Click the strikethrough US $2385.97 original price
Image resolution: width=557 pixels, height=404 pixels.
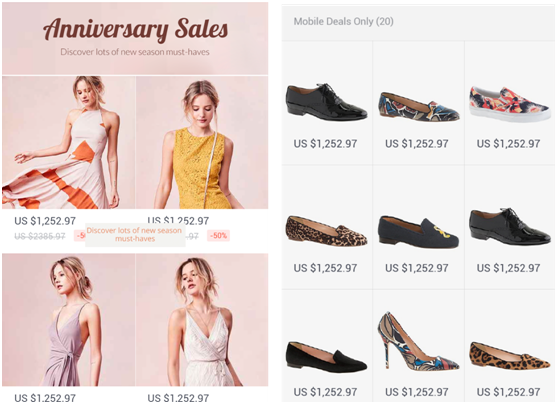[40, 236]
